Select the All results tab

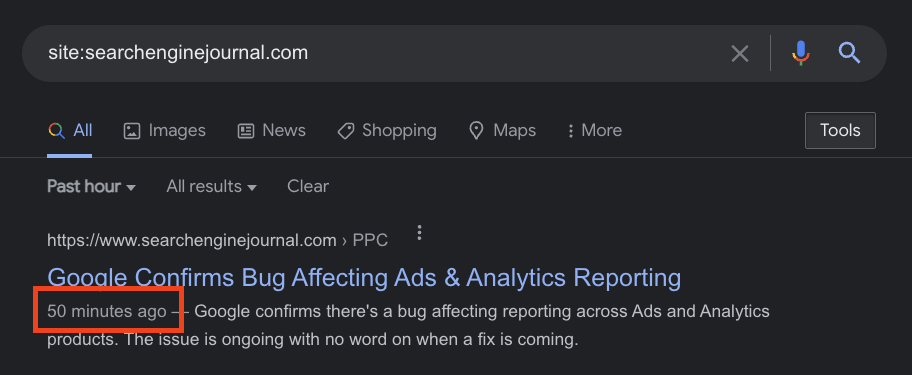(70, 130)
